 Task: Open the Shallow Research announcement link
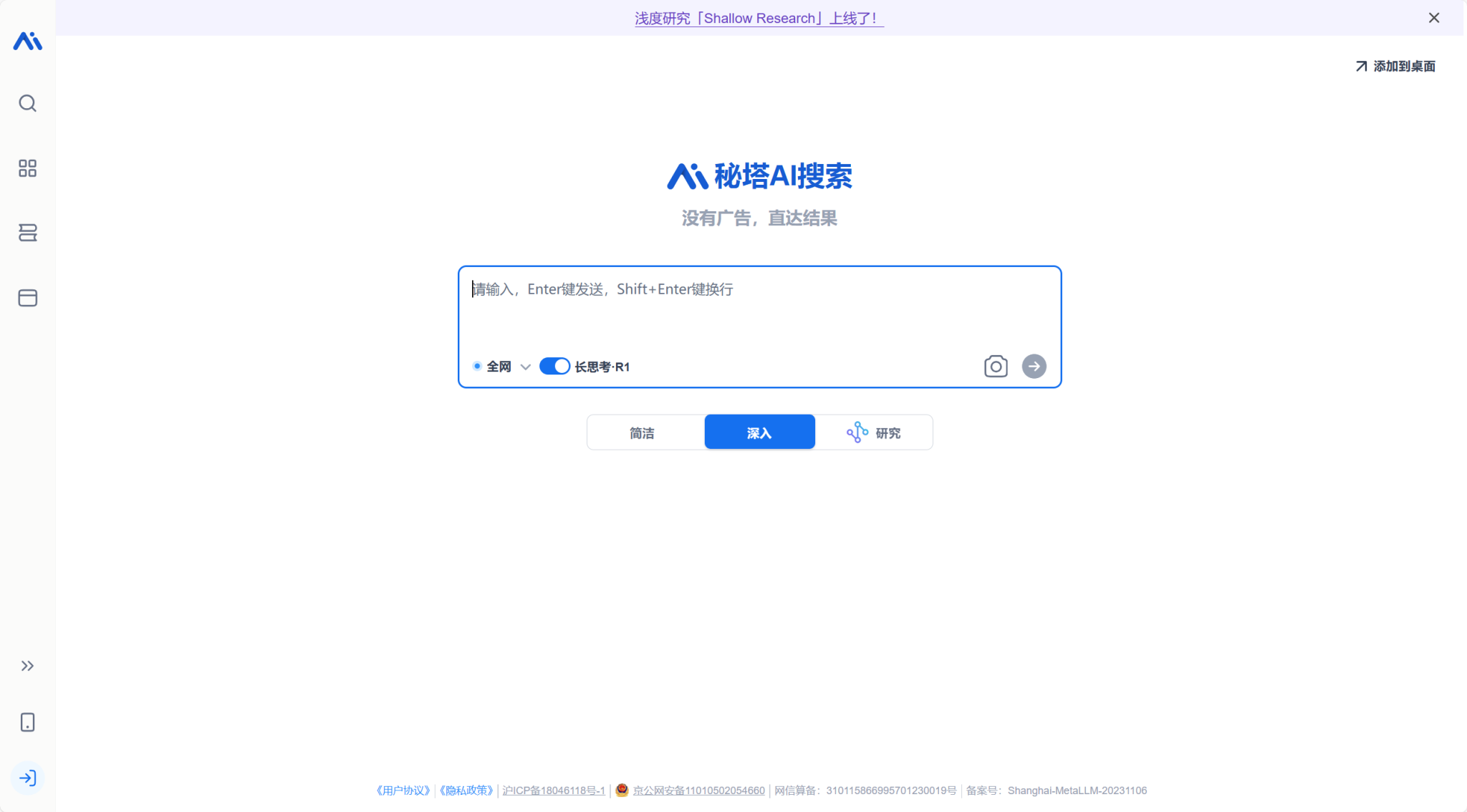759,18
